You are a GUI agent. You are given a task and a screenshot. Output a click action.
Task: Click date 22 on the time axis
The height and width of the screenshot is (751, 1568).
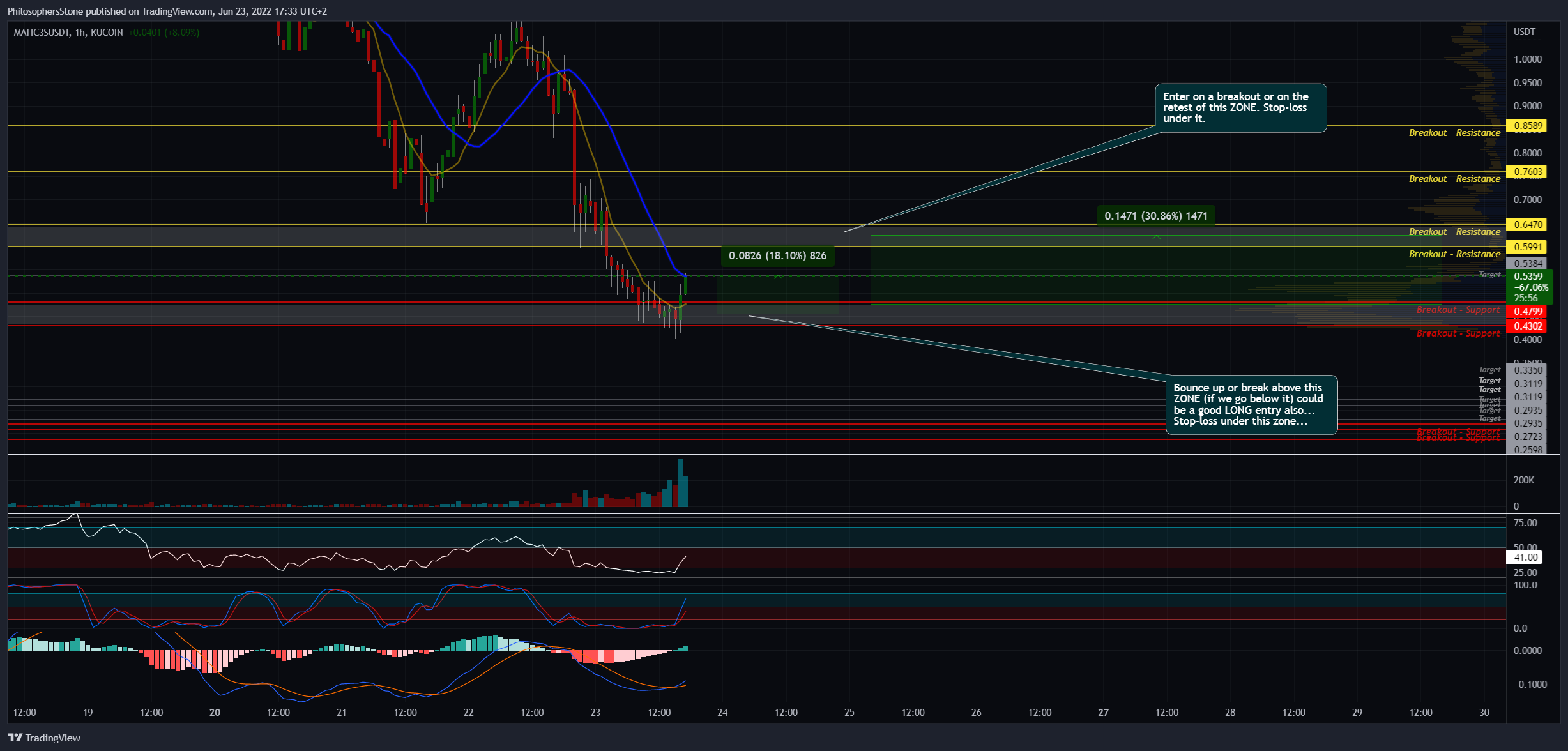[x=468, y=713]
